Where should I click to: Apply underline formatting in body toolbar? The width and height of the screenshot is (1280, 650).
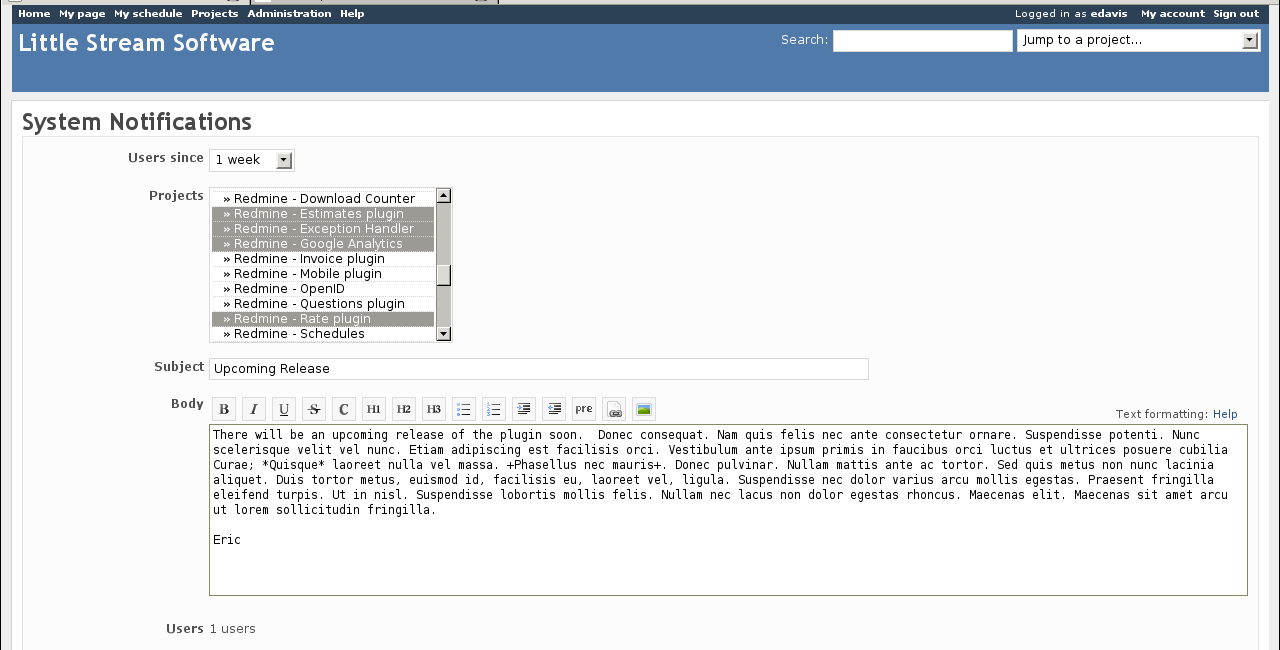tap(284, 409)
